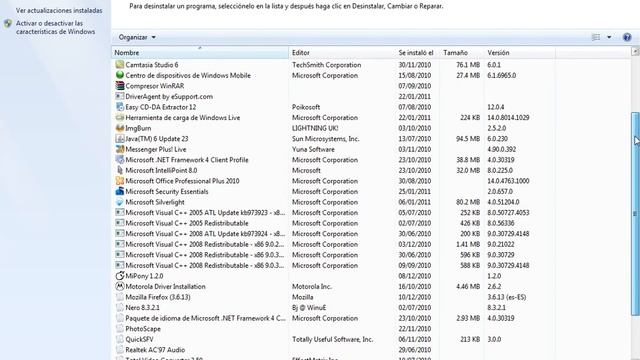Viewport: 640px width, 360px height.
Task: Sort by Versión column header
Action: point(520,53)
